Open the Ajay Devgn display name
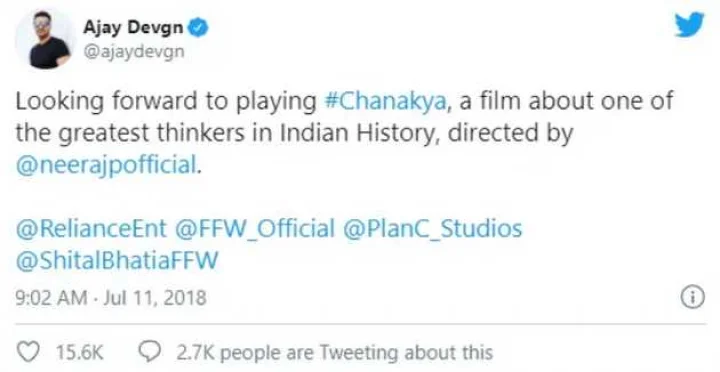 tap(133, 28)
